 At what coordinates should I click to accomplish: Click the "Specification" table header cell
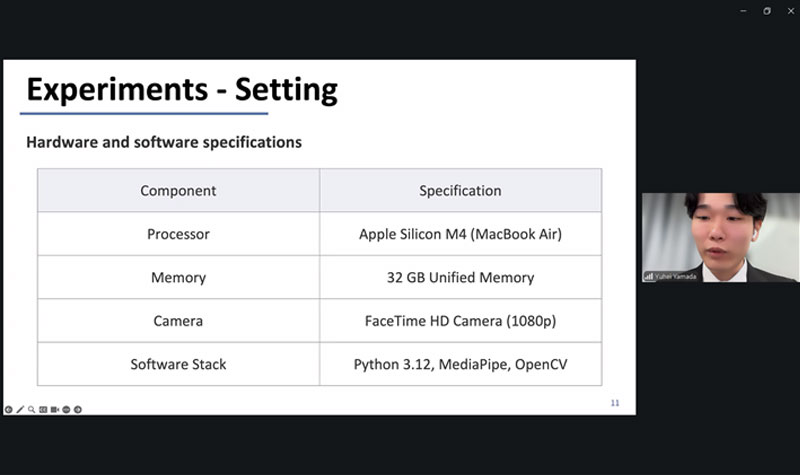tap(460, 190)
